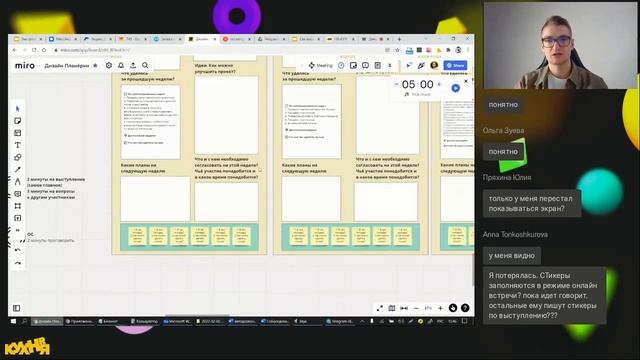This screenshot has height=360, width=640.
Task: Reload the page in browser
Action: click(x=34, y=50)
